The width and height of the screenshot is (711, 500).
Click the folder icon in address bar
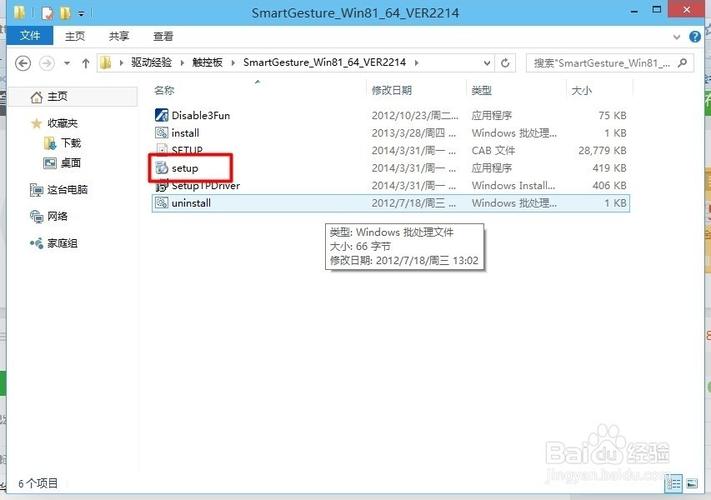[106, 63]
